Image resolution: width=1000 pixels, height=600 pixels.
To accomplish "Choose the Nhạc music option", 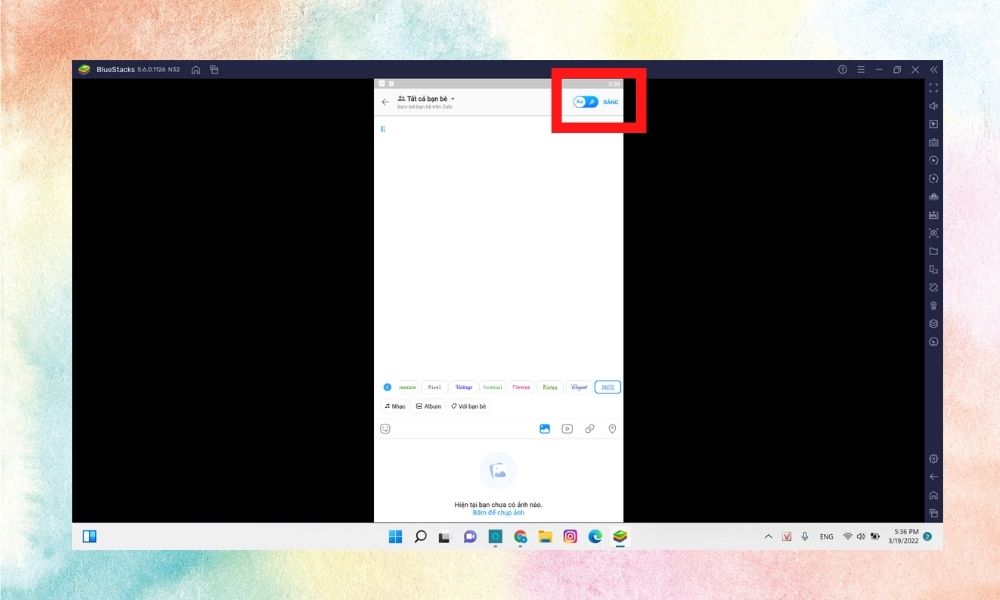I will click(395, 406).
